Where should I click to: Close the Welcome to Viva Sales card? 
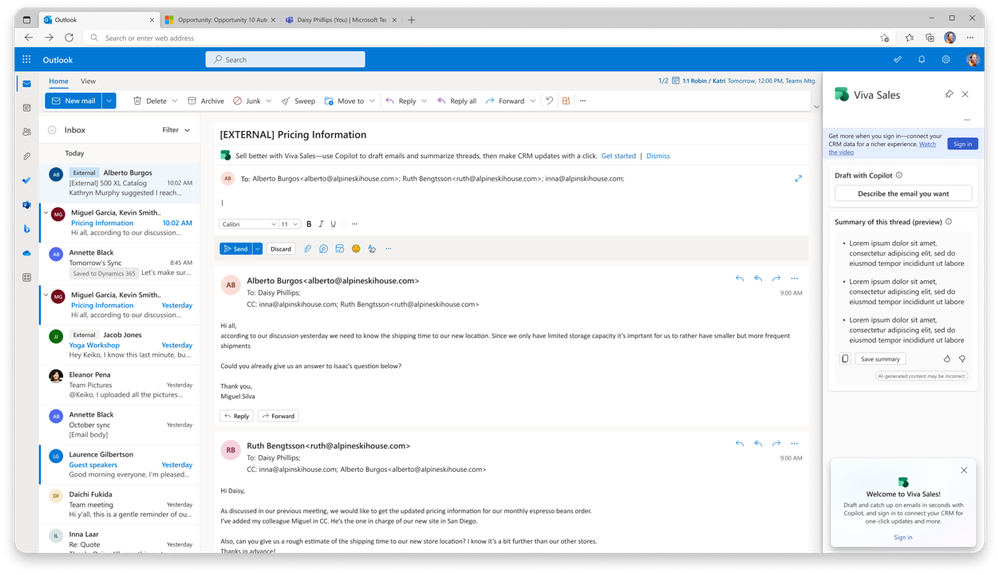point(963,471)
